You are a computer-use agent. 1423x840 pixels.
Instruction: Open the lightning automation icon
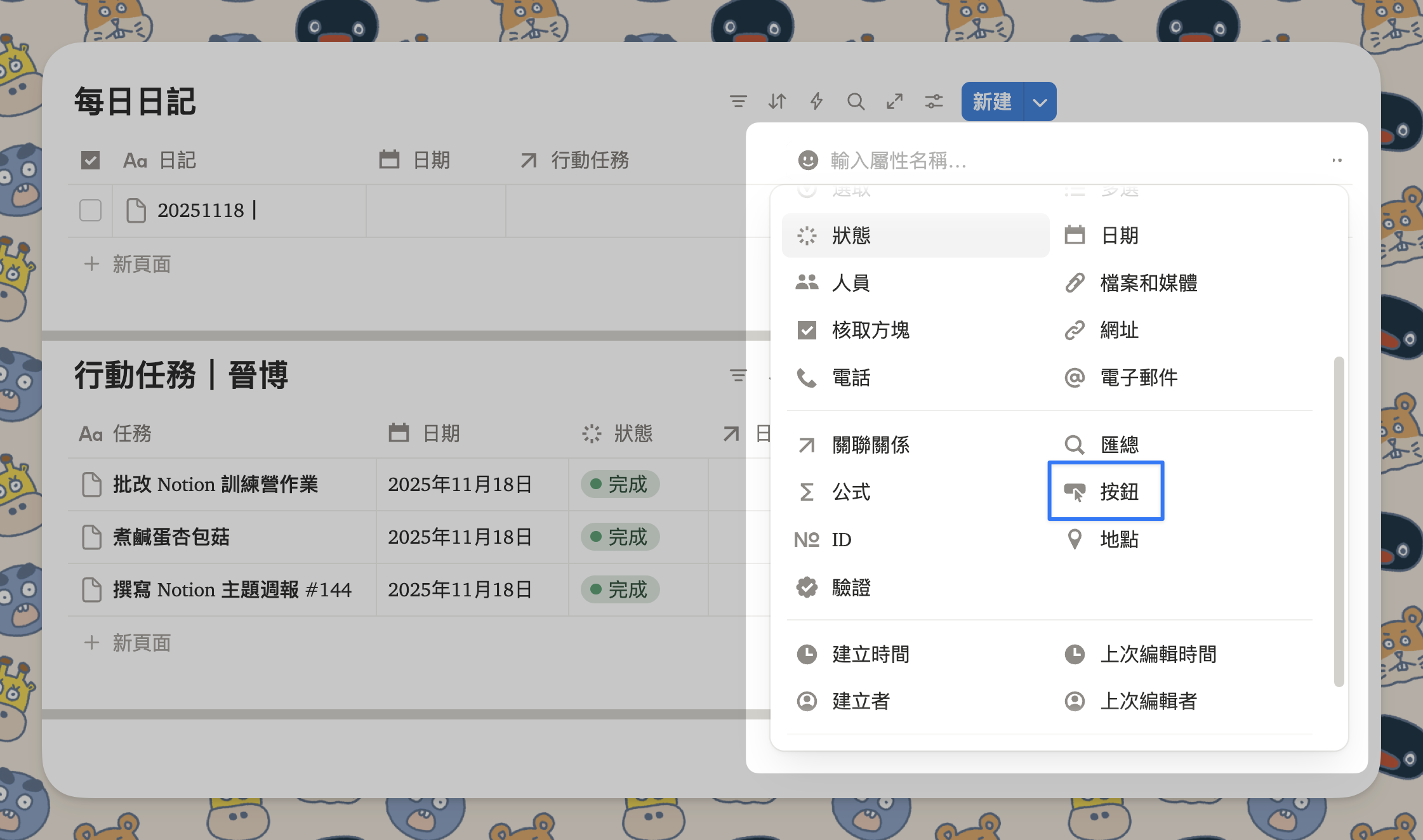(816, 102)
